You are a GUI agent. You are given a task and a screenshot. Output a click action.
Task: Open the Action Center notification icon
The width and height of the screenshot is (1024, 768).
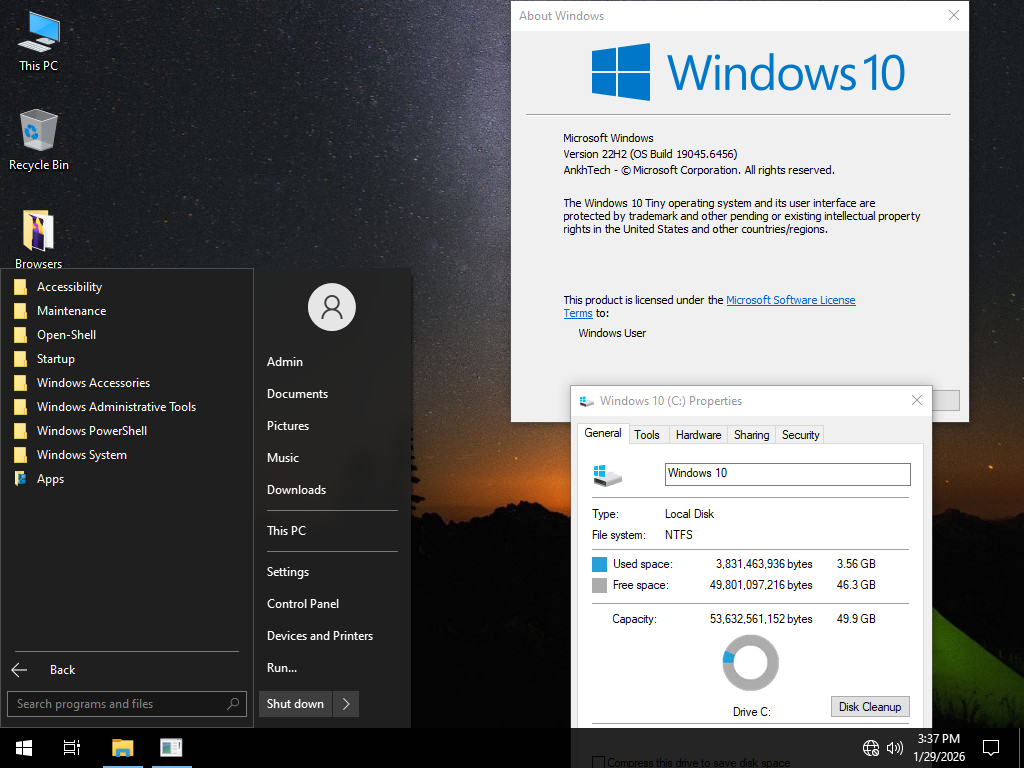pyautogui.click(x=991, y=747)
